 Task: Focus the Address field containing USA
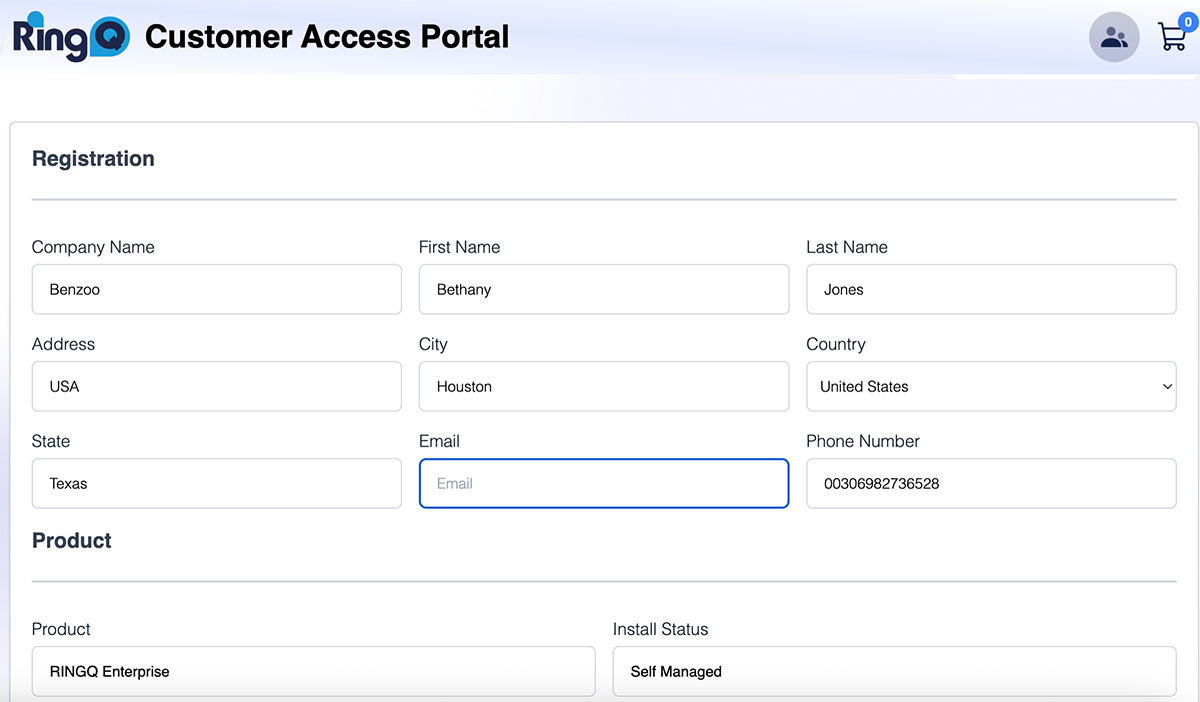pyautogui.click(x=216, y=387)
